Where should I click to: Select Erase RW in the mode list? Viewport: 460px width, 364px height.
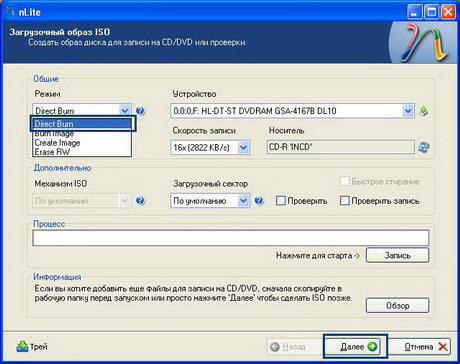click(x=82, y=152)
